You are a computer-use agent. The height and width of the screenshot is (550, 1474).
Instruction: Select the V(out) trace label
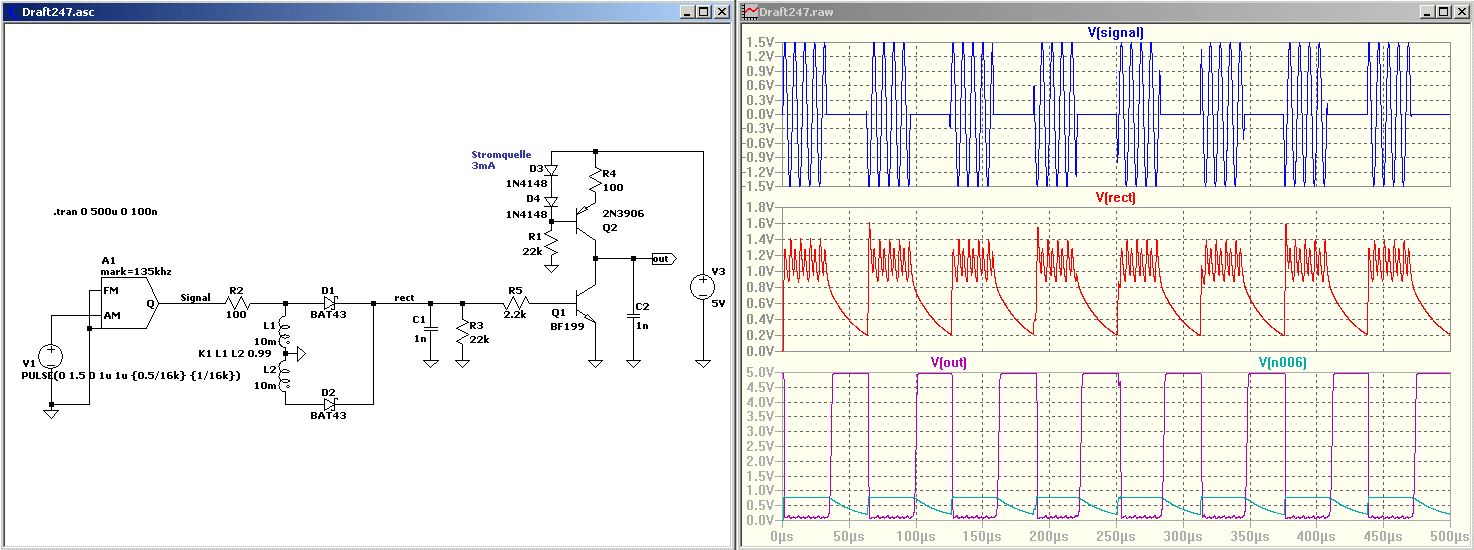pos(950,362)
